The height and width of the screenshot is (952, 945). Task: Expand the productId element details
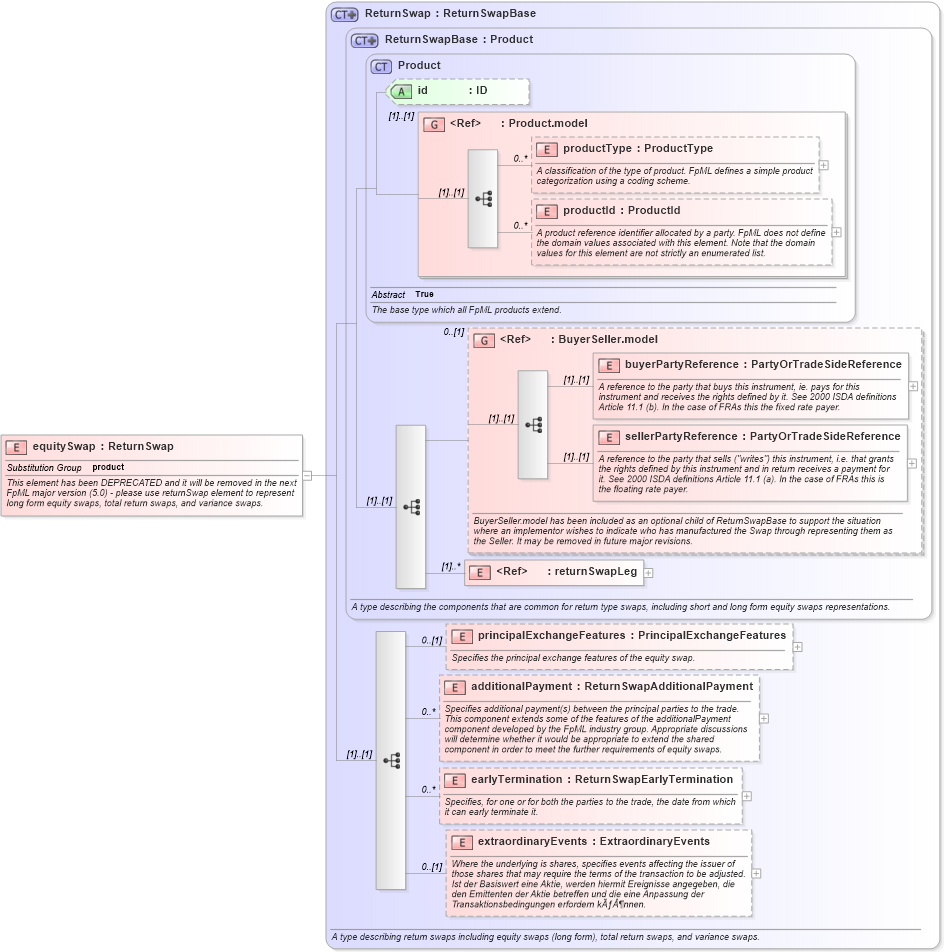coord(836,232)
